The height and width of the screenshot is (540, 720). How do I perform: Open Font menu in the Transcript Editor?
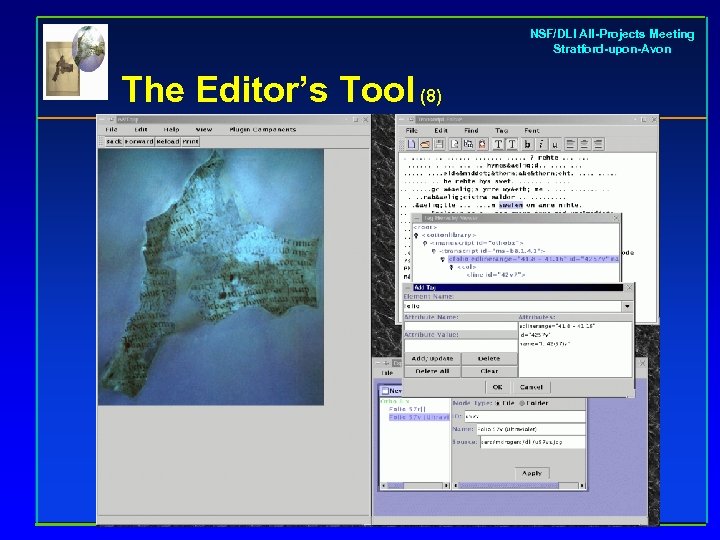tap(532, 131)
